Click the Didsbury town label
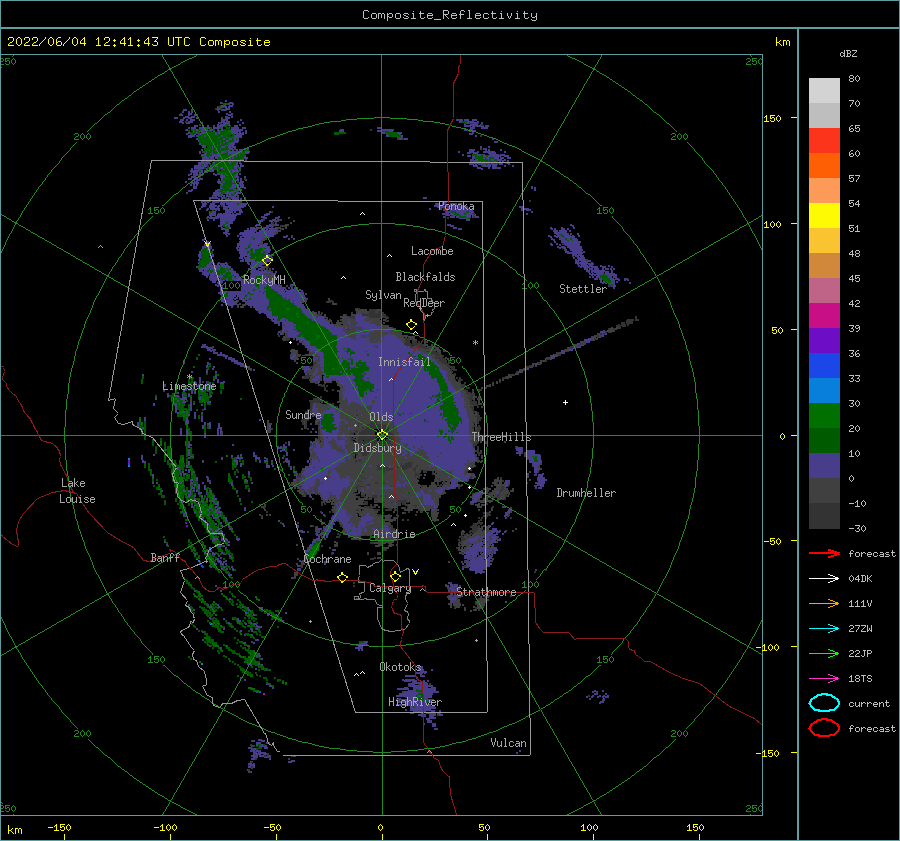Viewport: 900px width, 841px height. tap(377, 448)
